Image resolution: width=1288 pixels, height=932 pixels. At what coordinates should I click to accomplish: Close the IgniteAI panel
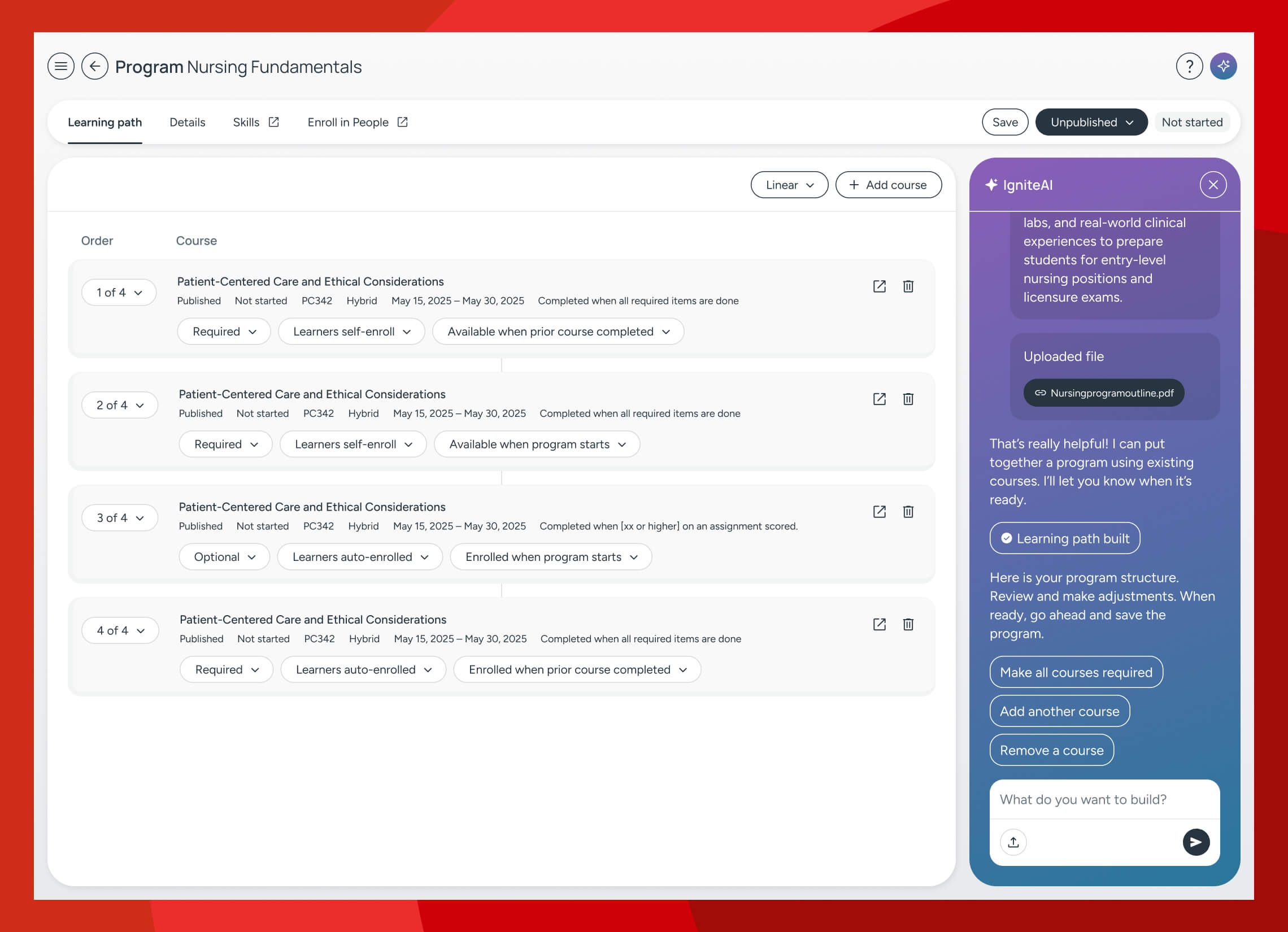pyautogui.click(x=1212, y=185)
